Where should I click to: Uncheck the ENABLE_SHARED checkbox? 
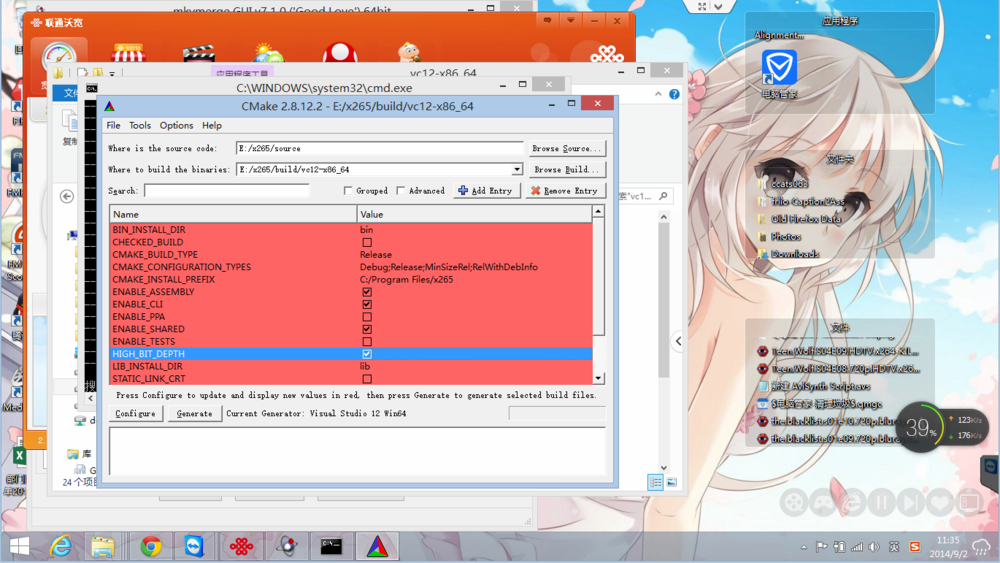(367, 329)
